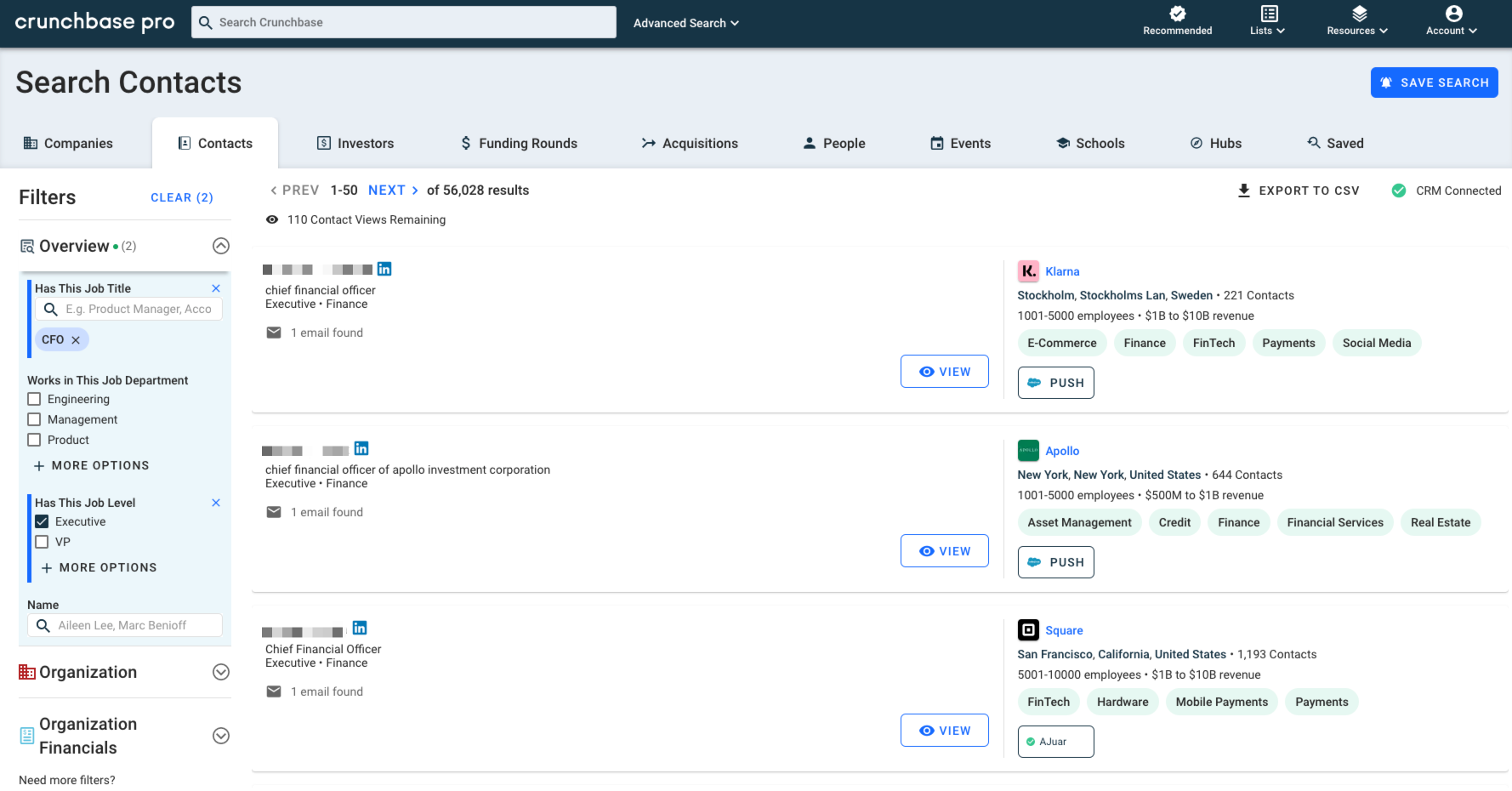Expand the Advanced Search dropdown

tap(685, 23)
